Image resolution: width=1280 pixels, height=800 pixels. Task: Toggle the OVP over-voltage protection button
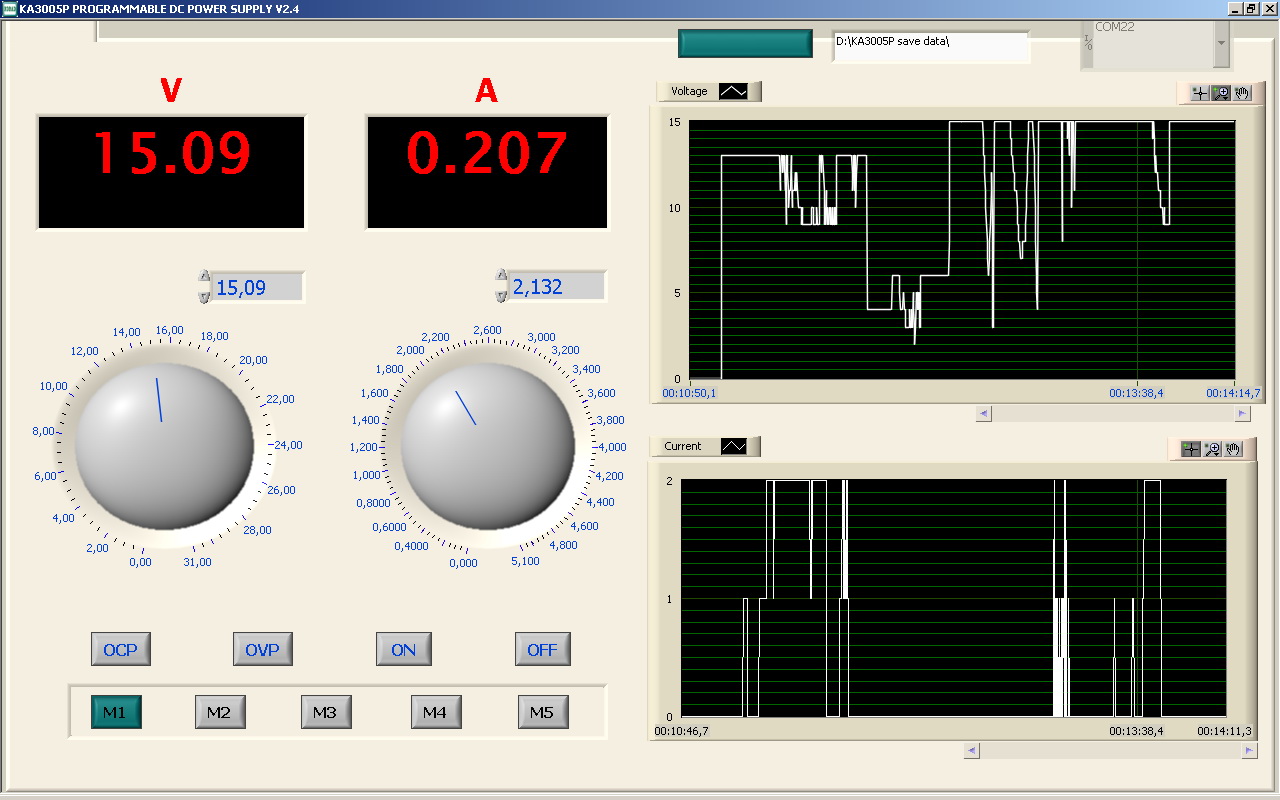pos(262,650)
